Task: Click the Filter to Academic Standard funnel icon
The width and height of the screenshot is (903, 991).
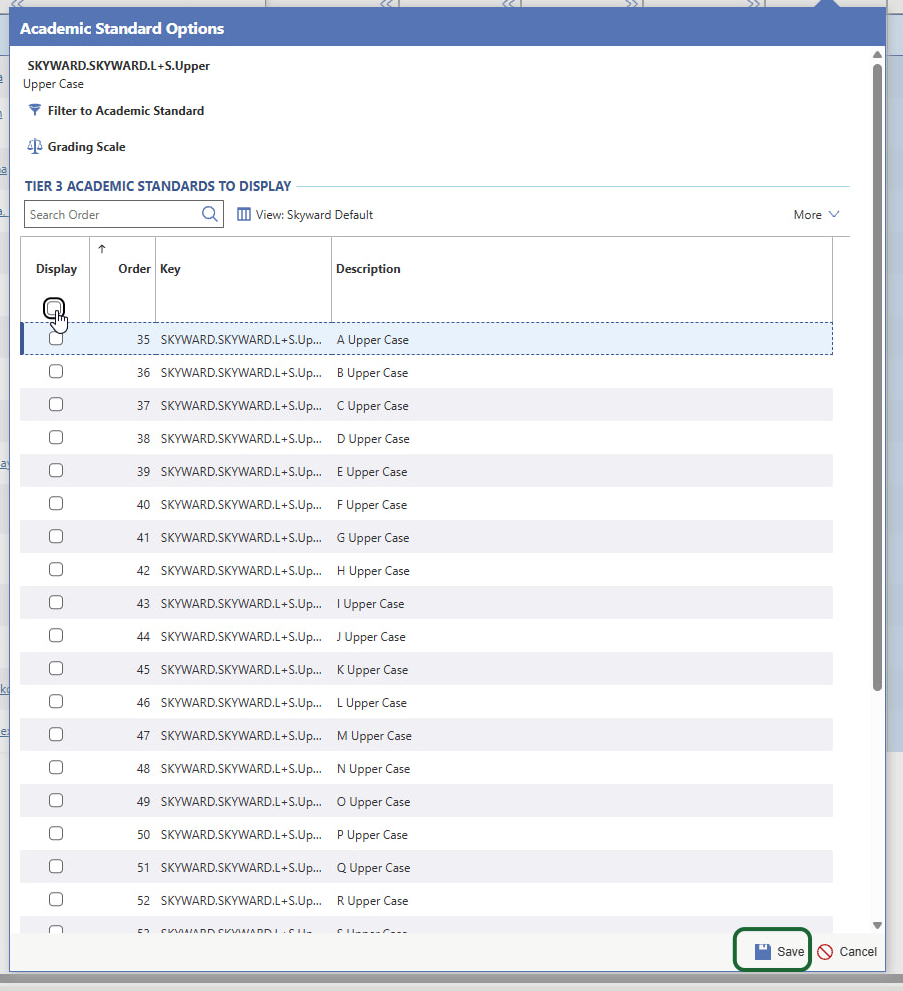Action: point(35,111)
